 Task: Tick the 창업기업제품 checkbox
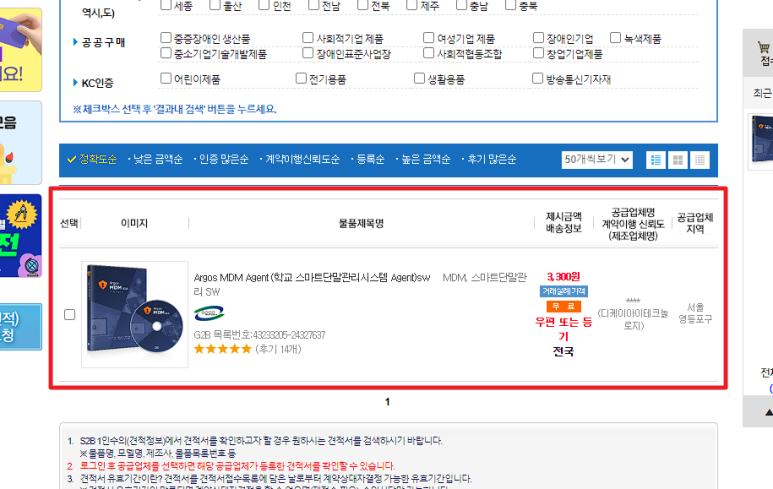538,53
